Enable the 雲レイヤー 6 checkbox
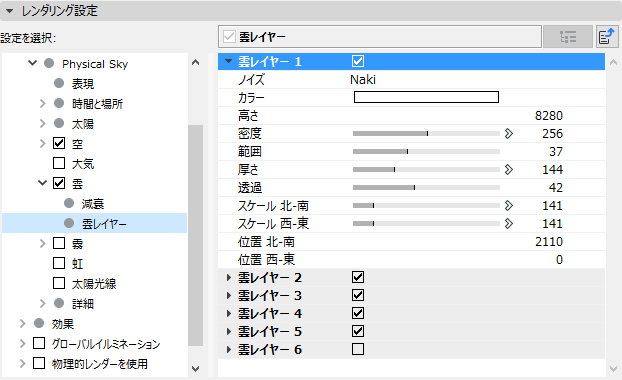 click(x=358, y=349)
